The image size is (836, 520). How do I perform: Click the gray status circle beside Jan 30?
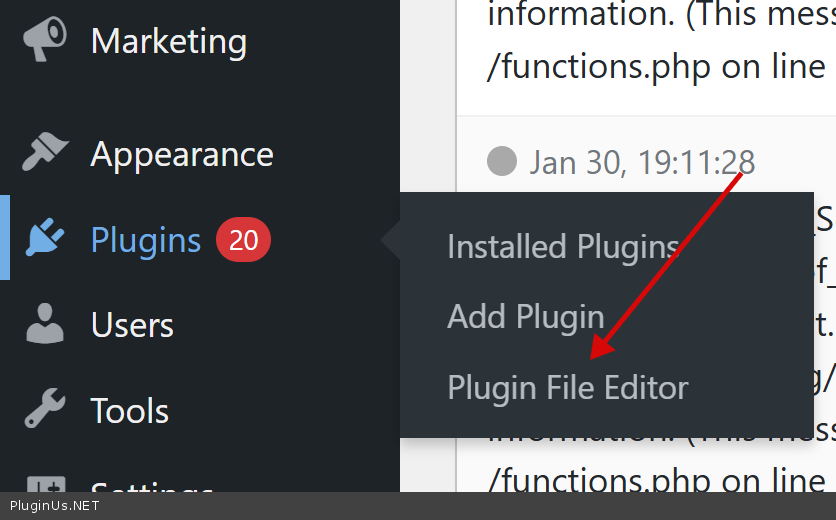[x=502, y=161]
